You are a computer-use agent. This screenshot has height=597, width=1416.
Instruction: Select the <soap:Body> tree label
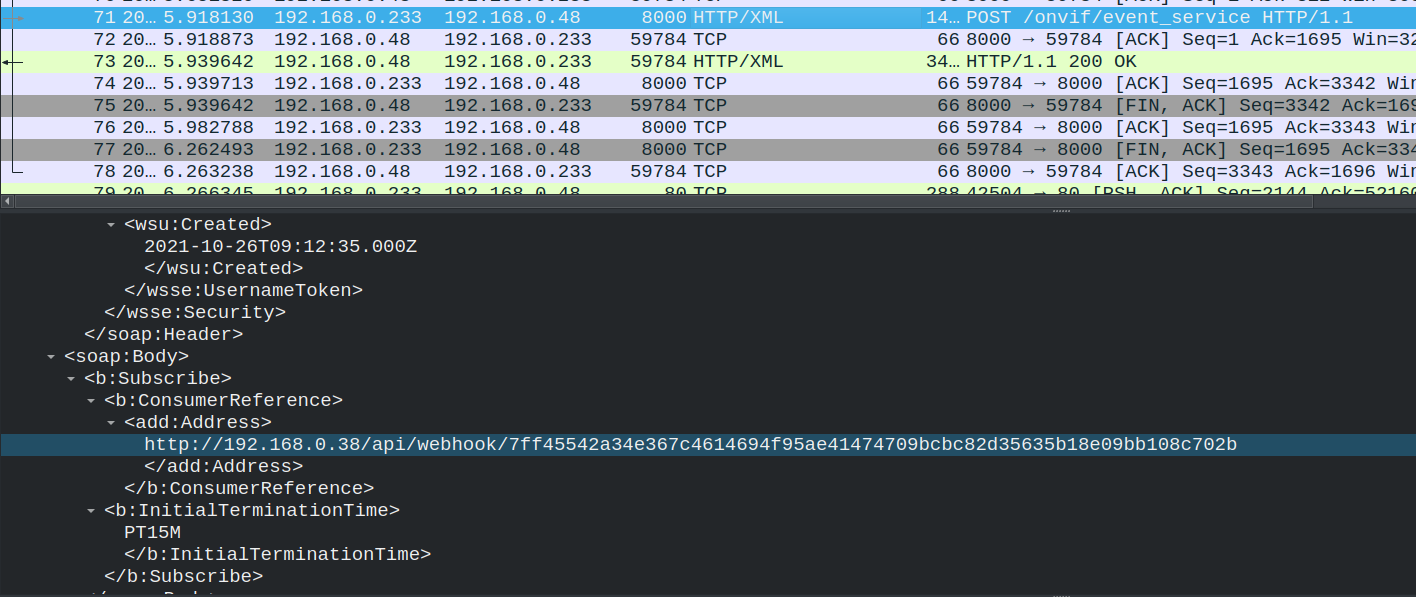coord(126,357)
